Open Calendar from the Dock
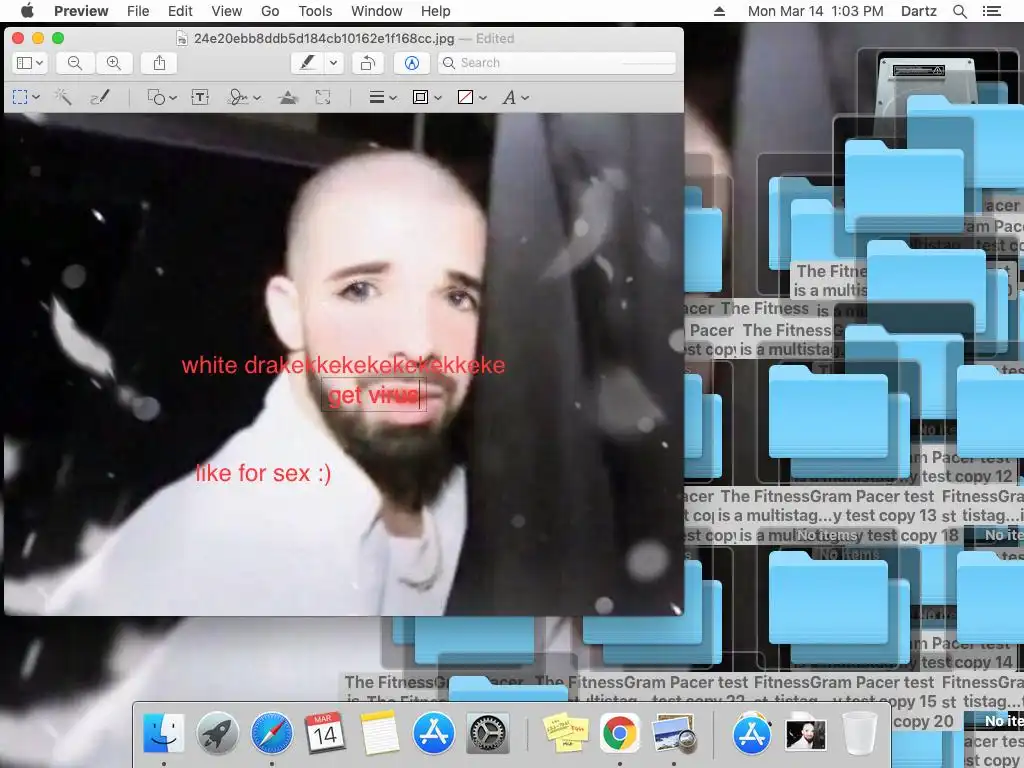The width and height of the screenshot is (1024, 768). click(325, 733)
